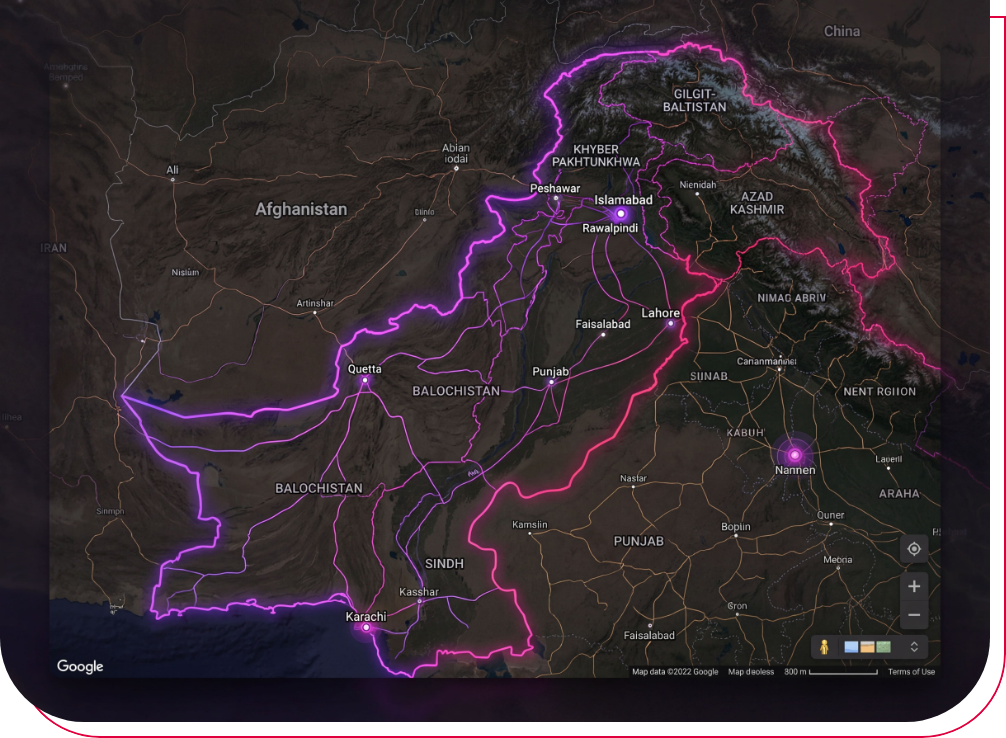
Task: Click the Google logo on the map
Action: (80, 666)
